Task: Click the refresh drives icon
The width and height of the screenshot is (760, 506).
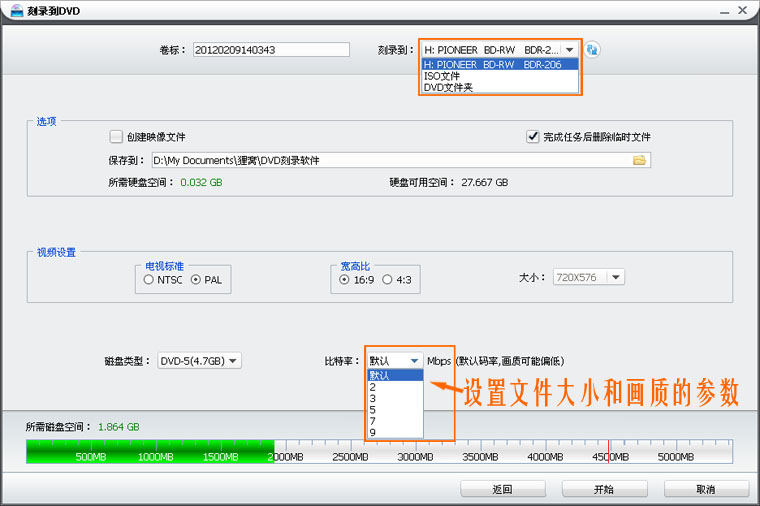Action: pos(592,49)
